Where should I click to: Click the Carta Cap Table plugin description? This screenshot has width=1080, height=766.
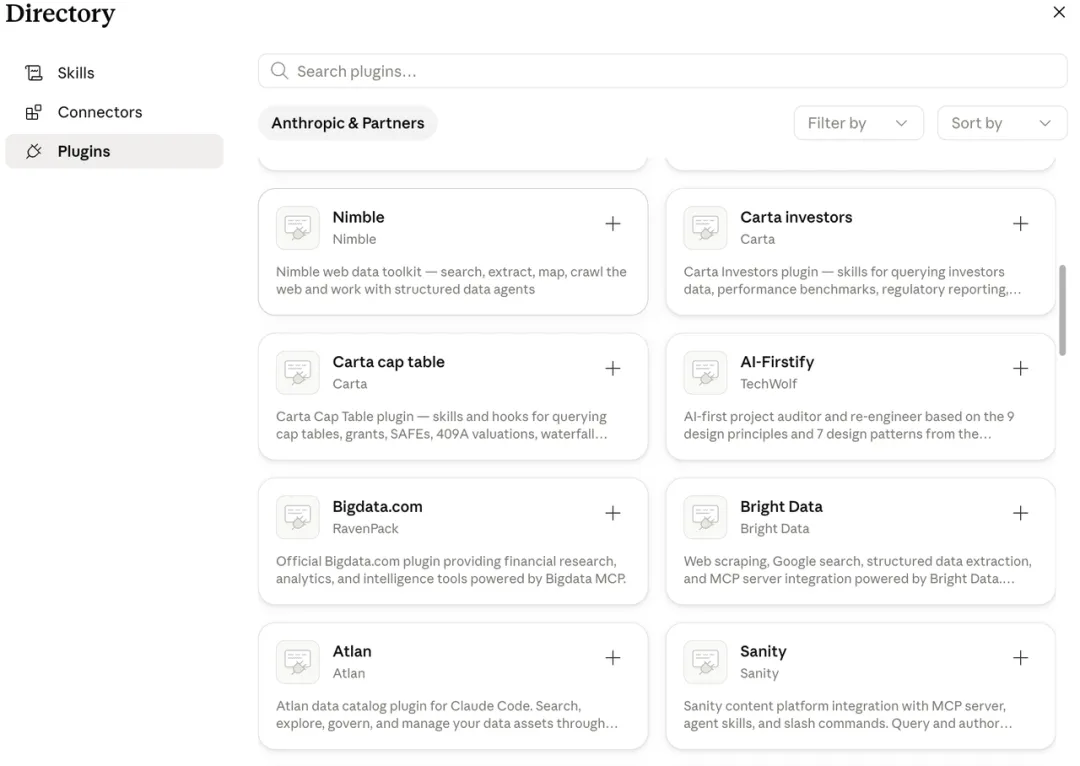tap(442, 425)
